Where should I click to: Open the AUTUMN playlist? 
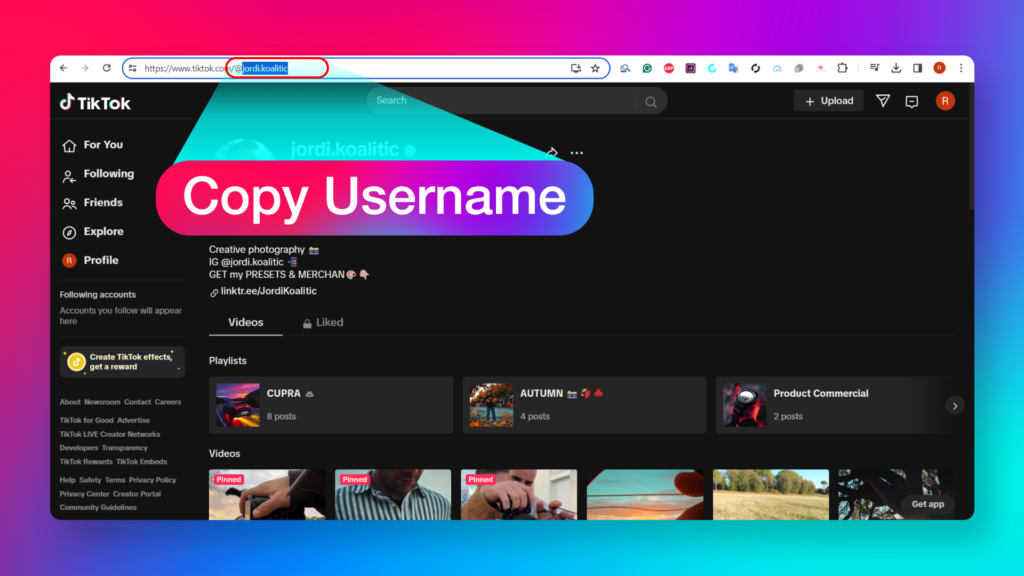pyautogui.click(x=584, y=405)
